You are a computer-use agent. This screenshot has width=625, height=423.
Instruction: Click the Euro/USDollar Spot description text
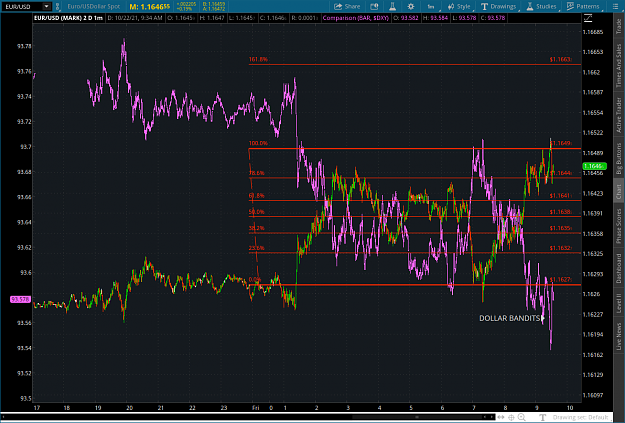click(x=94, y=6)
